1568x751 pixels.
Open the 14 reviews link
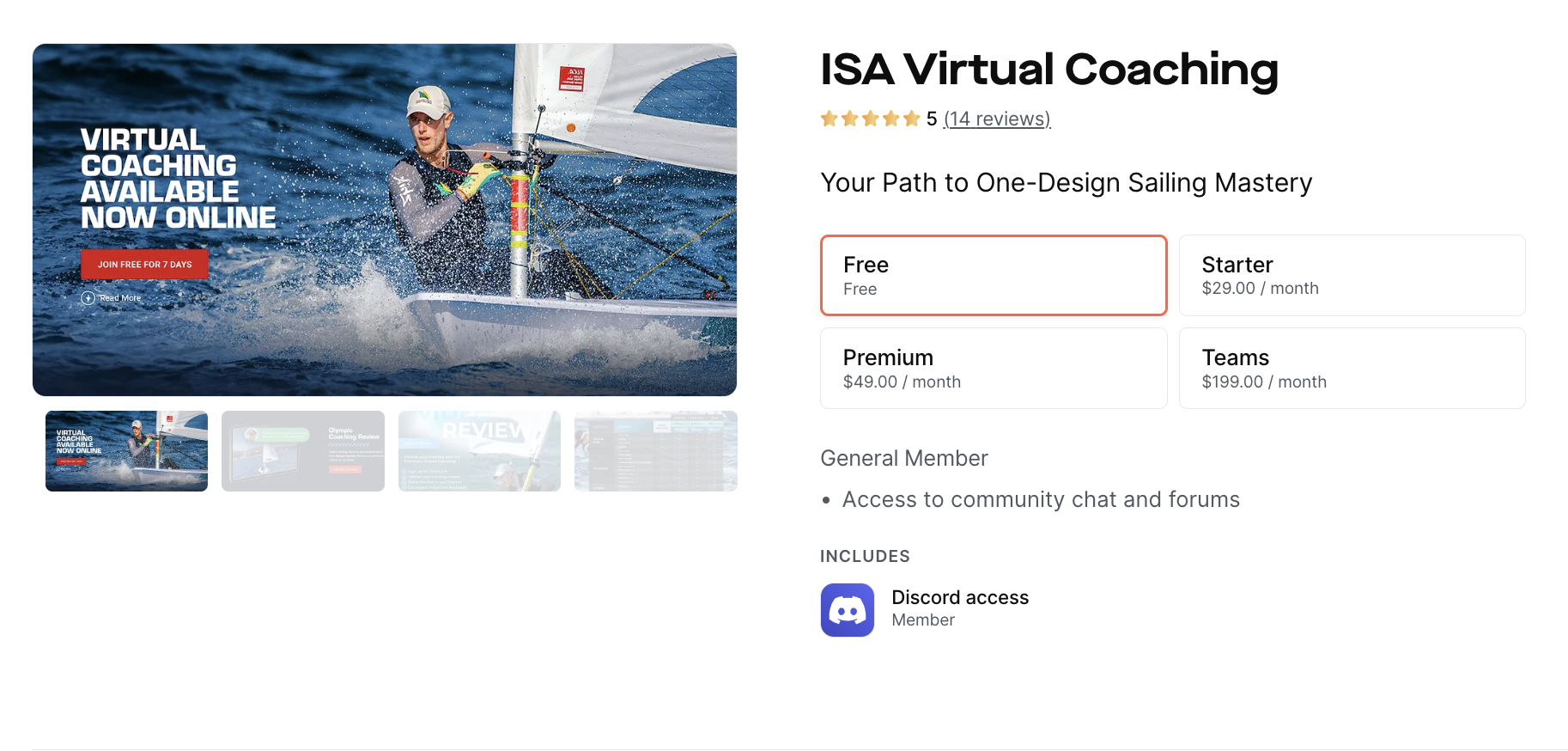coord(998,118)
